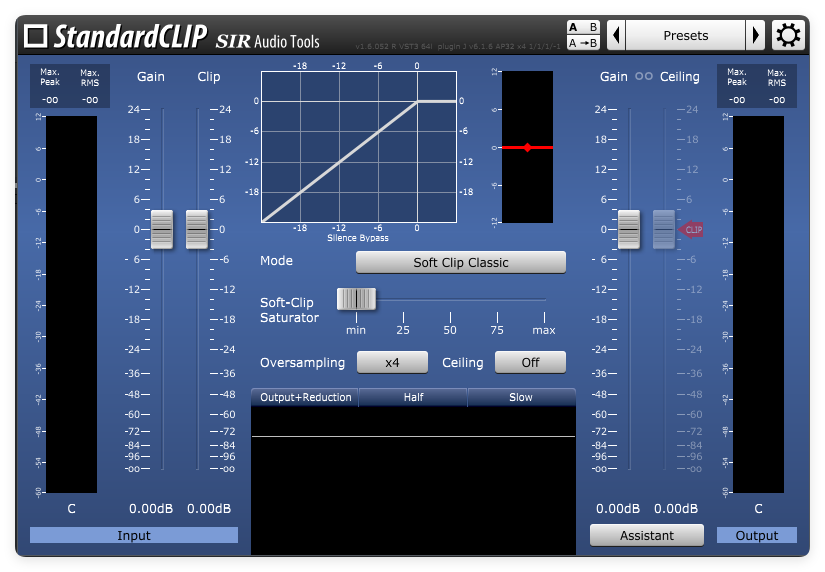This screenshot has width=825, height=572.
Task: Go to next preset with right arrow
Action: (x=756, y=35)
